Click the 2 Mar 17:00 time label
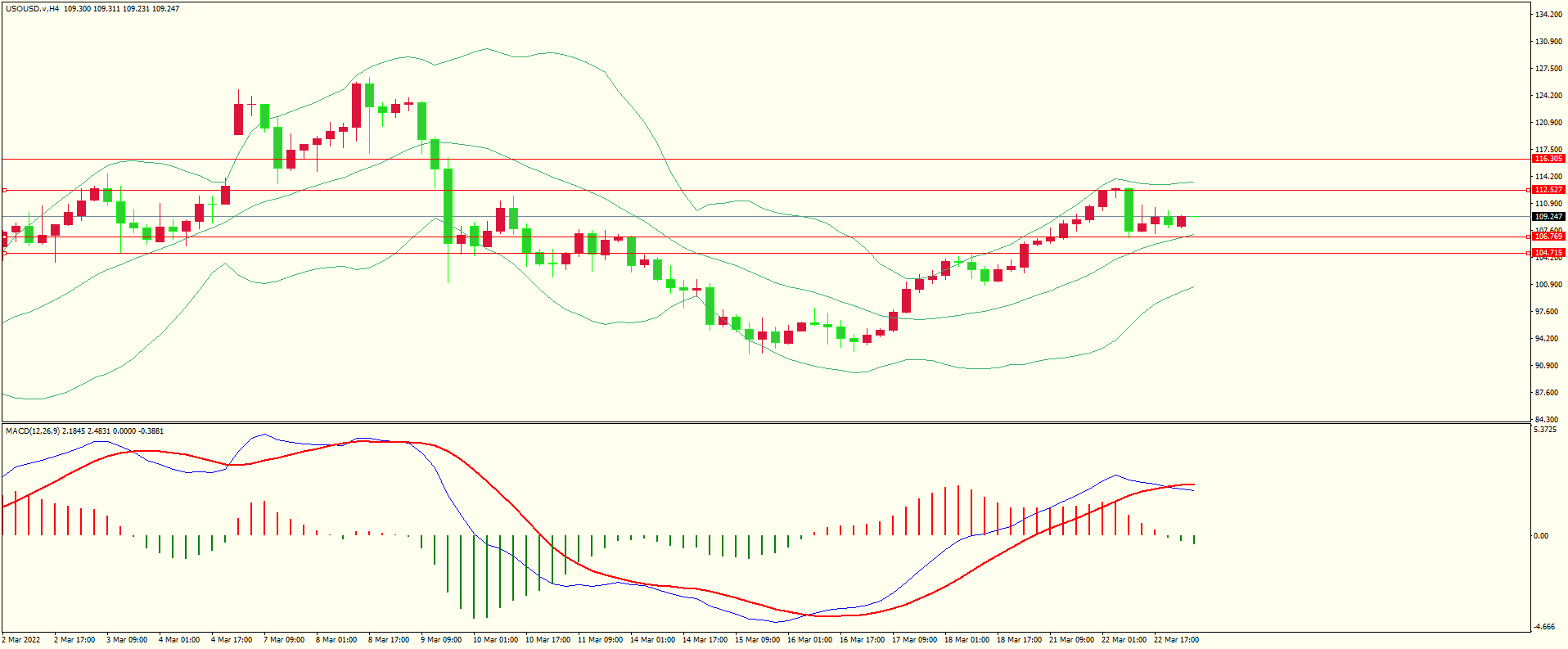 point(74,640)
